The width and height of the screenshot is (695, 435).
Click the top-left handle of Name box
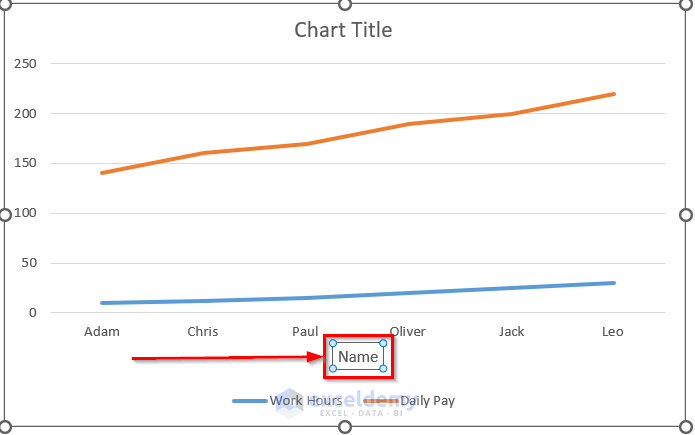333,343
